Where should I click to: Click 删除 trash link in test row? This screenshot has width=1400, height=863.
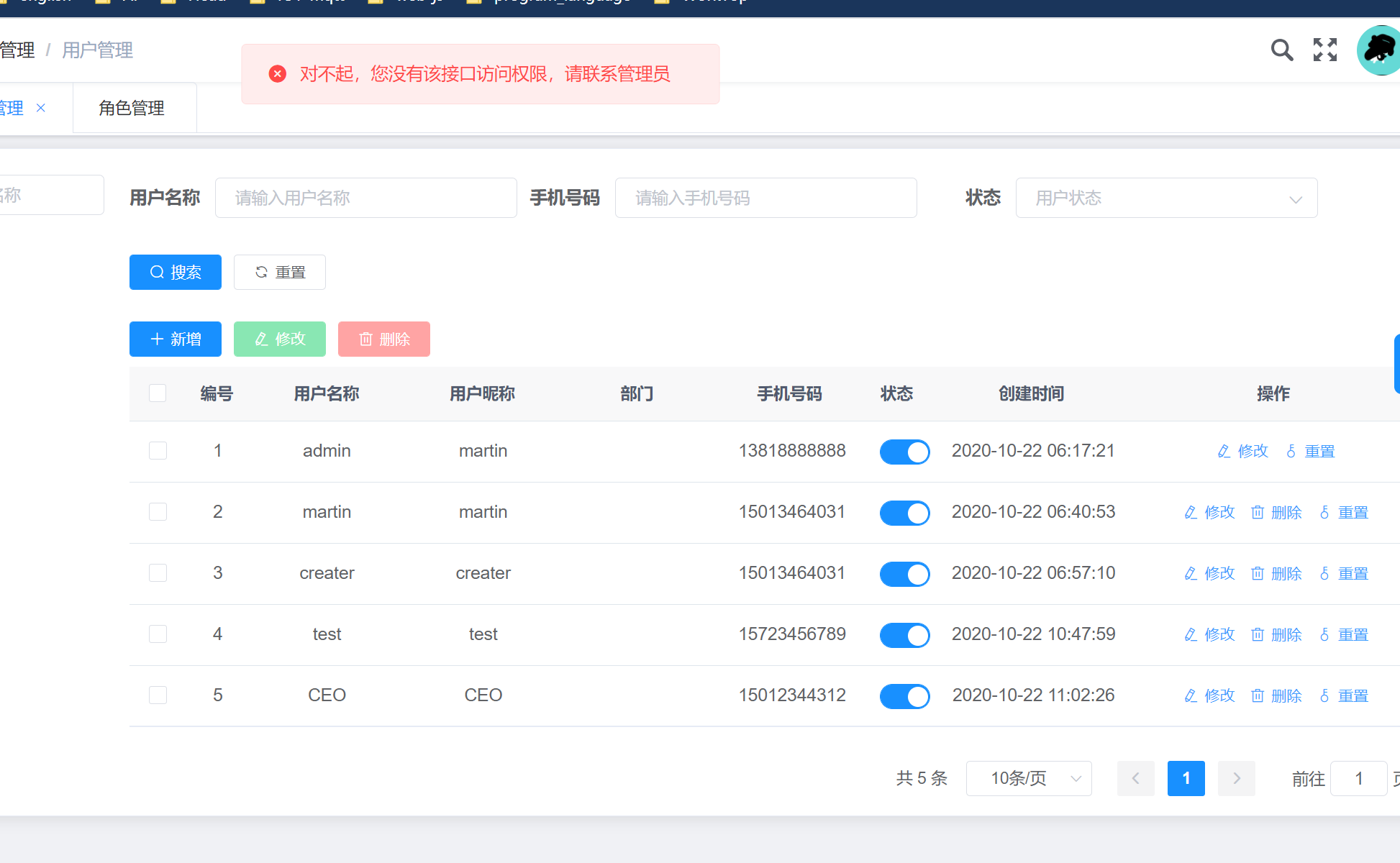(x=1276, y=634)
